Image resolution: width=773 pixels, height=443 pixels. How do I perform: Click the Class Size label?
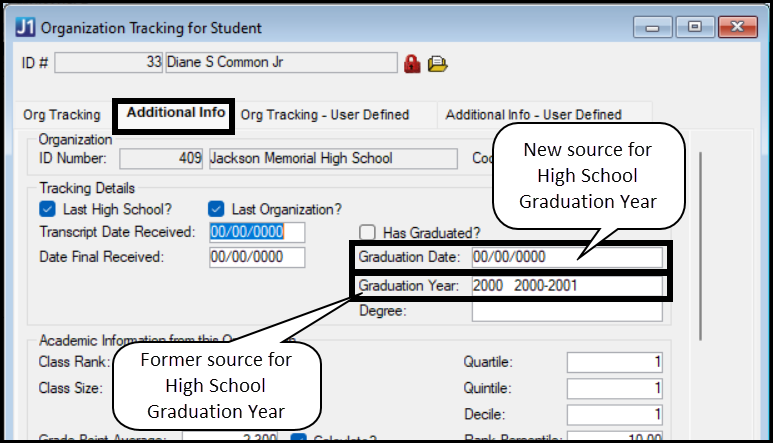click(x=70, y=388)
